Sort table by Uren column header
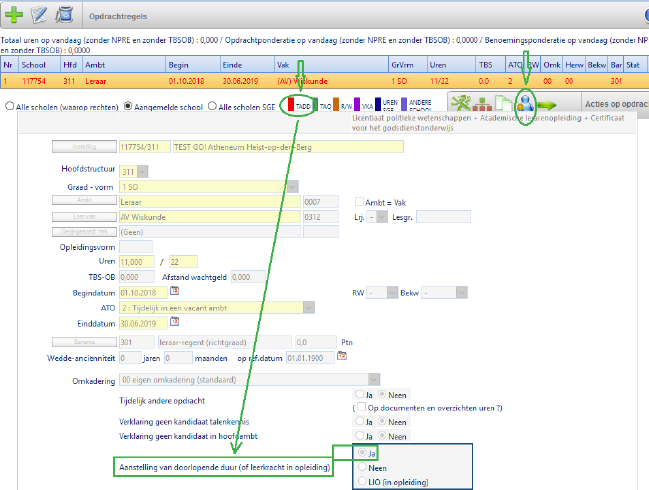This screenshot has width=649, height=490. (x=451, y=65)
